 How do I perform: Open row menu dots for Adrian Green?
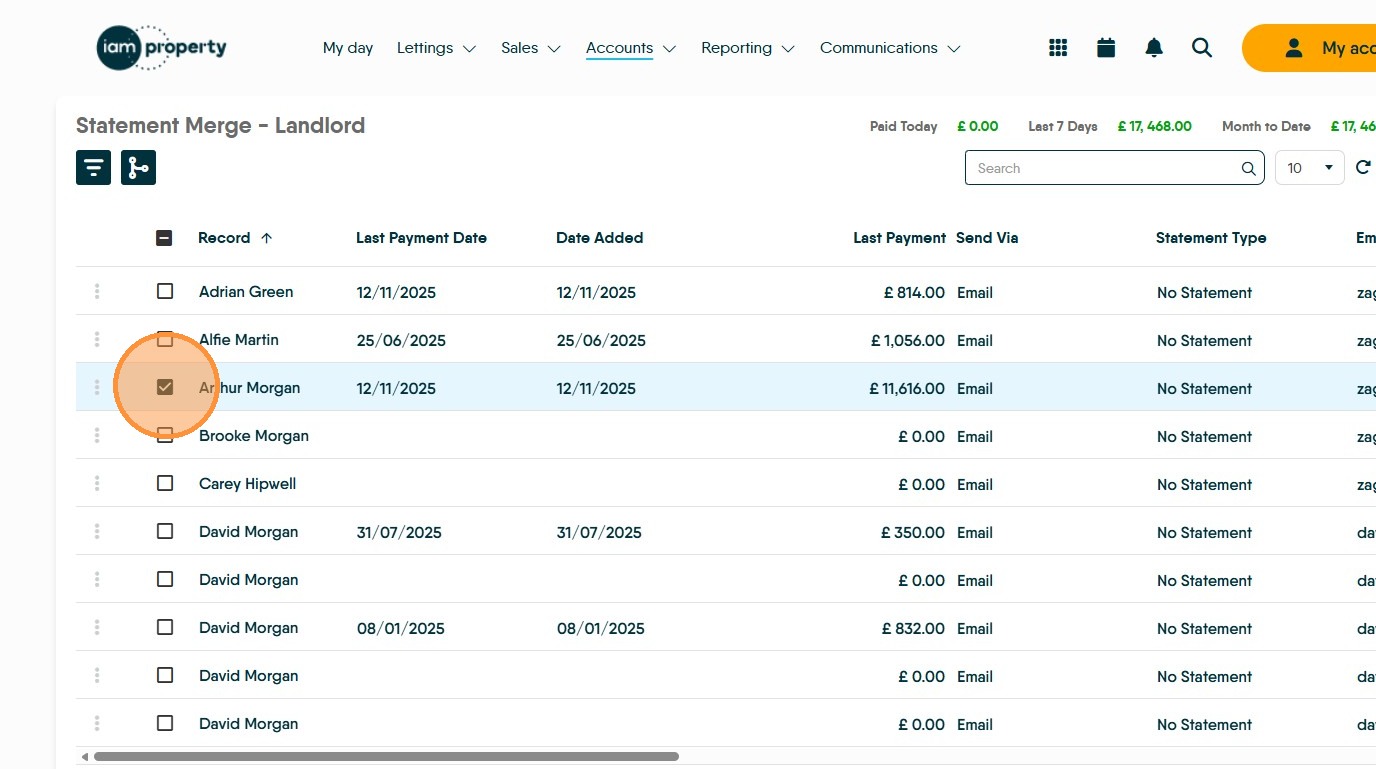[x=97, y=292]
